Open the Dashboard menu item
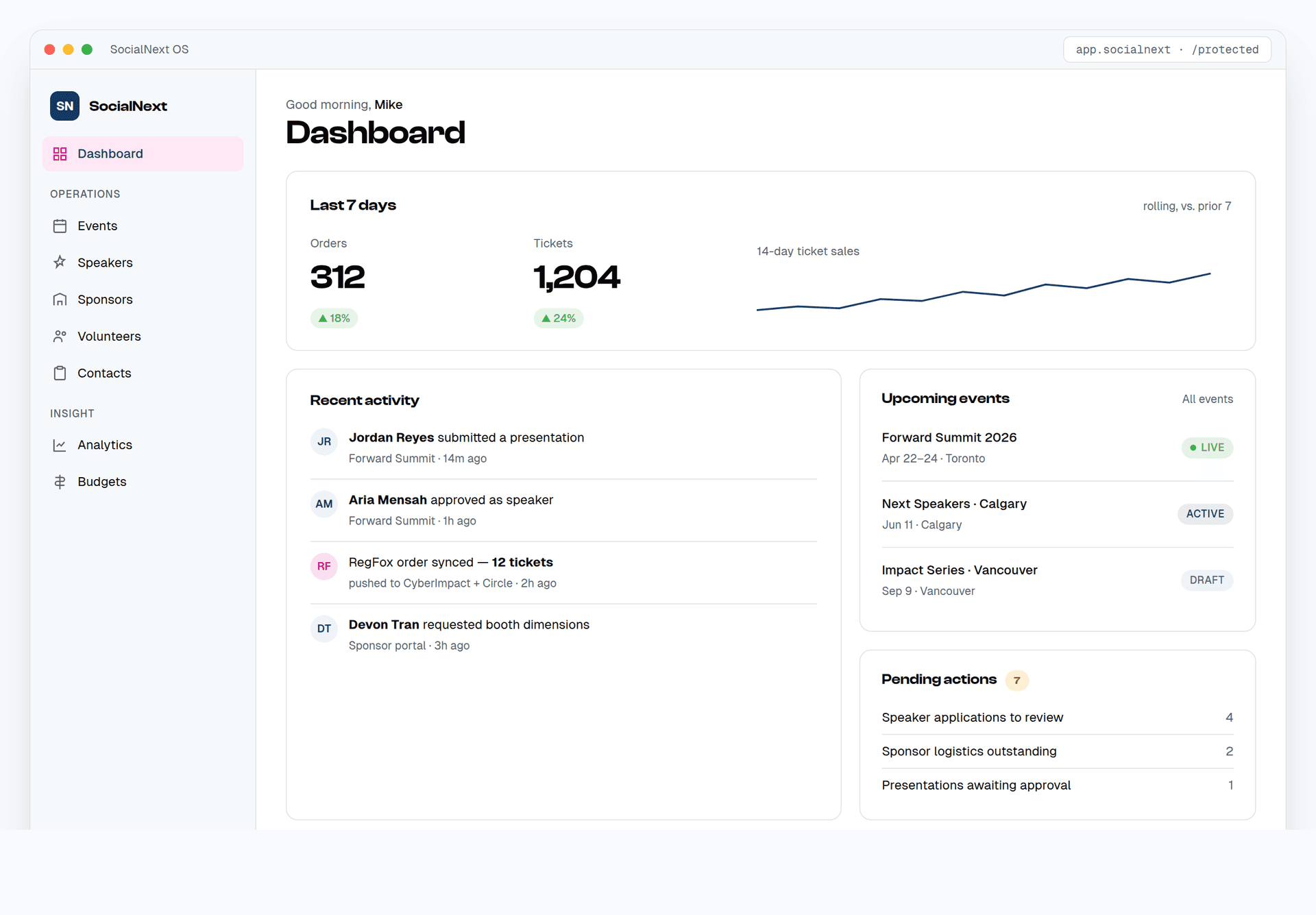Image resolution: width=1316 pixels, height=915 pixels. [x=143, y=154]
